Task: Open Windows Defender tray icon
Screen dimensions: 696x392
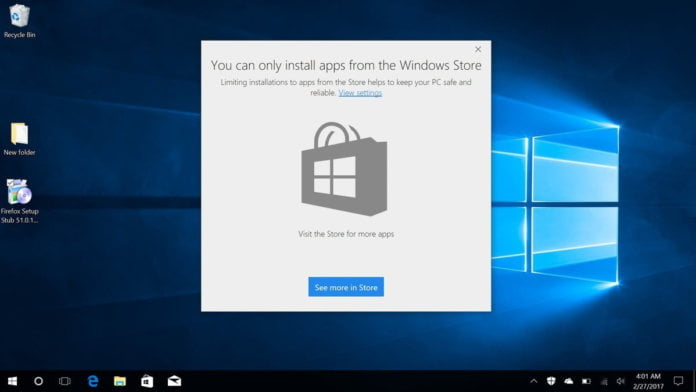Action: coord(551,381)
